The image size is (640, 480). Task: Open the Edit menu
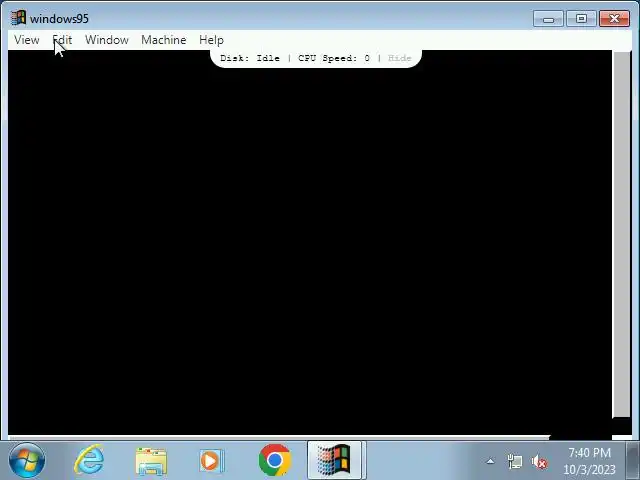(62, 40)
